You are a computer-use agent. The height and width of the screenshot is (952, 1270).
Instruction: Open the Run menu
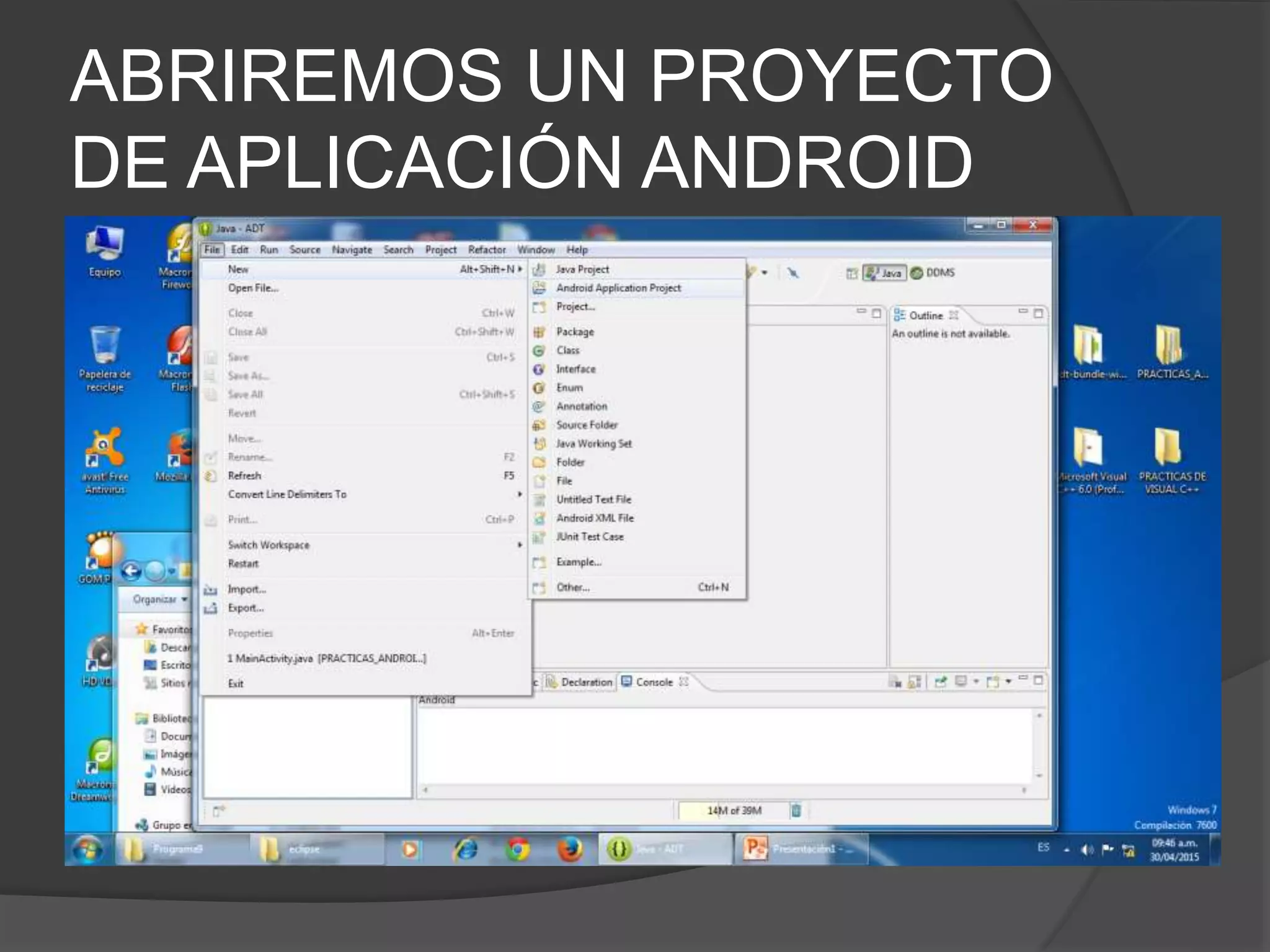pyautogui.click(x=269, y=250)
